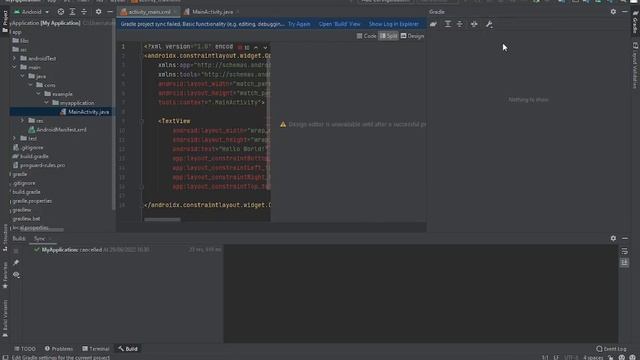This screenshot has height=360, width=640.
Task: Open Layout Validation side tab
Action: pyautogui.click(x=635, y=65)
